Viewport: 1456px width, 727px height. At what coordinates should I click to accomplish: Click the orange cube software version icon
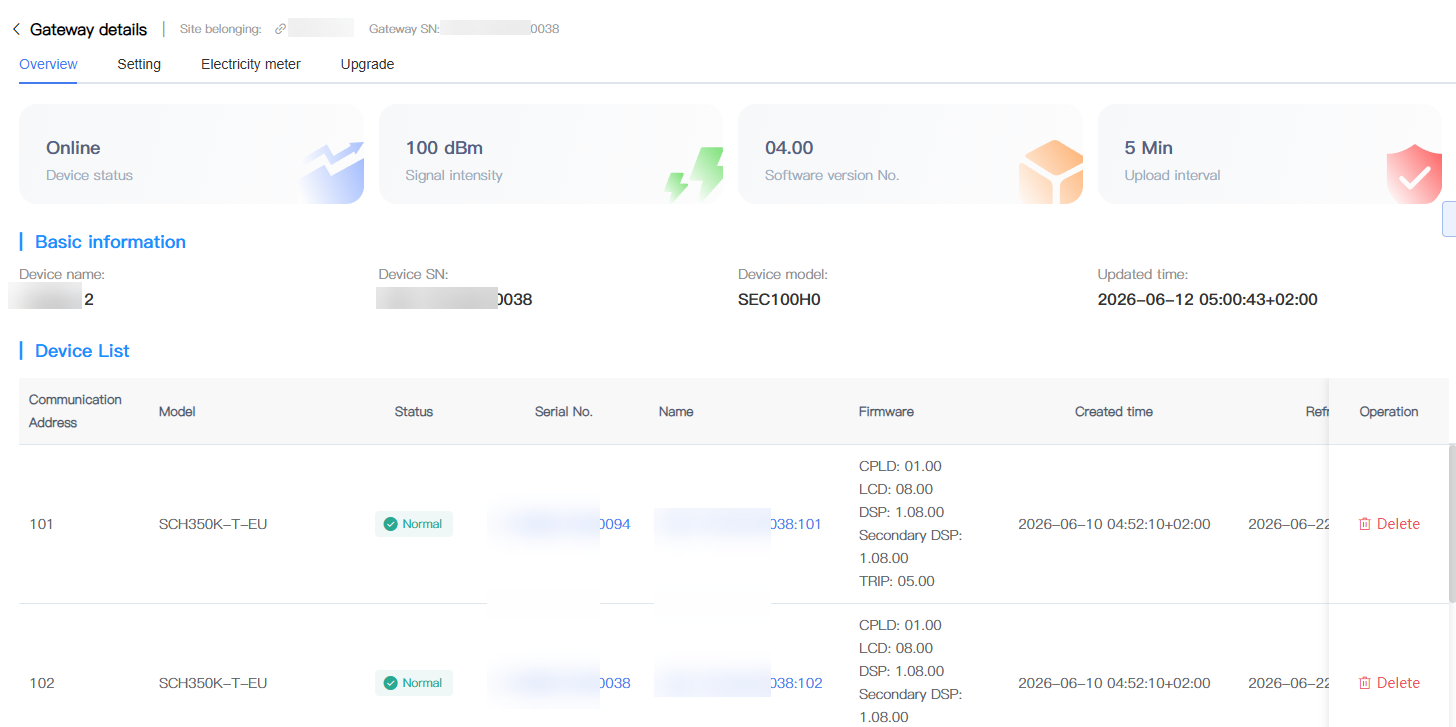tap(1051, 171)
